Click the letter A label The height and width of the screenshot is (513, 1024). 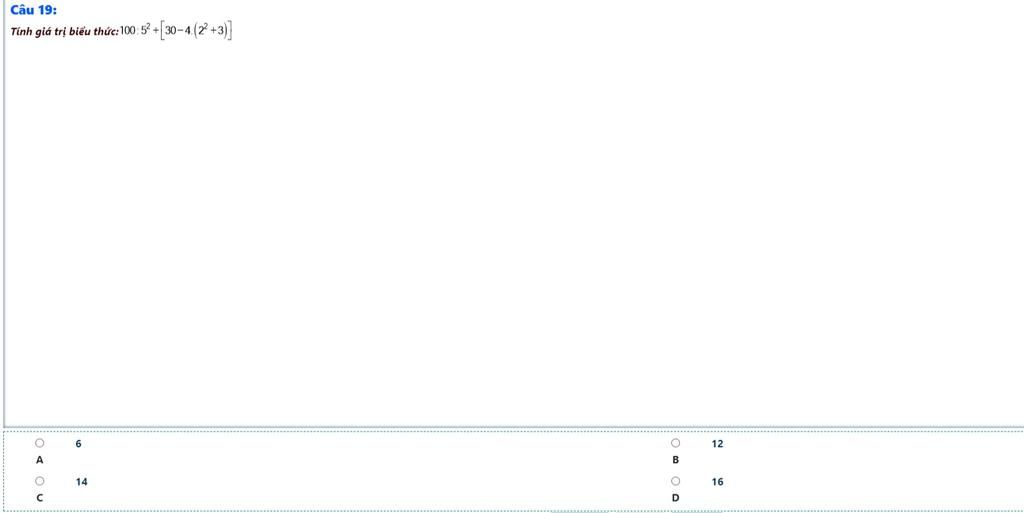coord(40,459)
